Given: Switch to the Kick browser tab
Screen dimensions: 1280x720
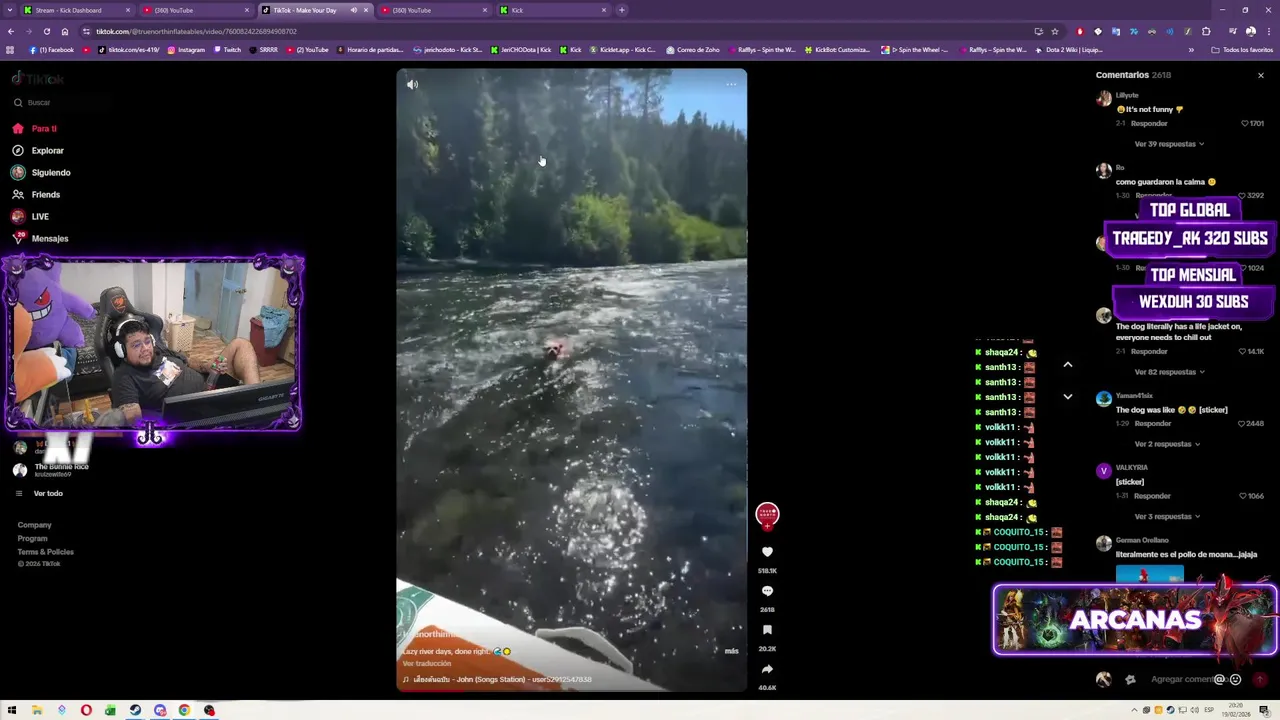Looking at the screenshot, I should click(x=555, y=10).
